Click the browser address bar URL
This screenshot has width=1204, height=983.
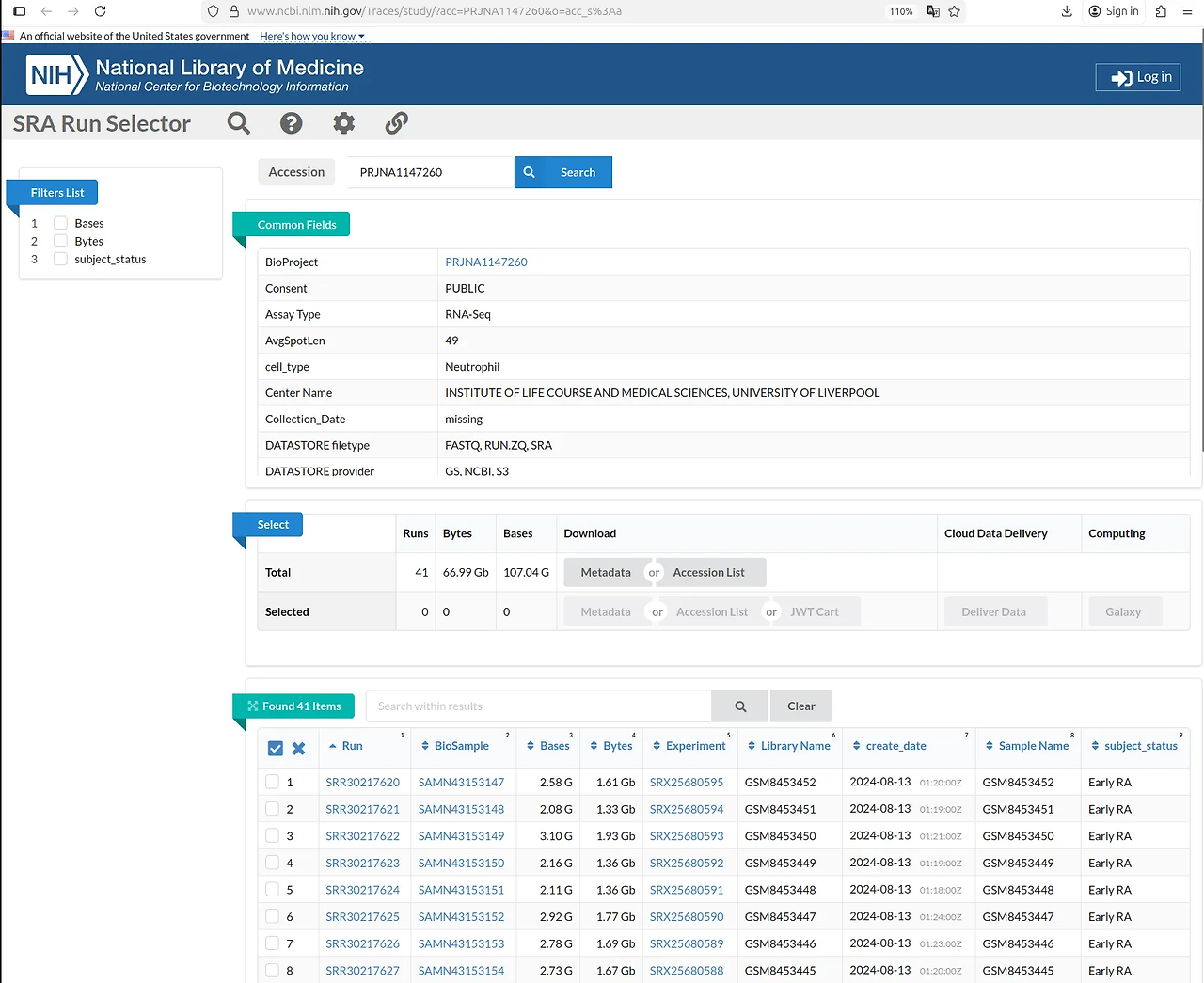pos(434,11)
